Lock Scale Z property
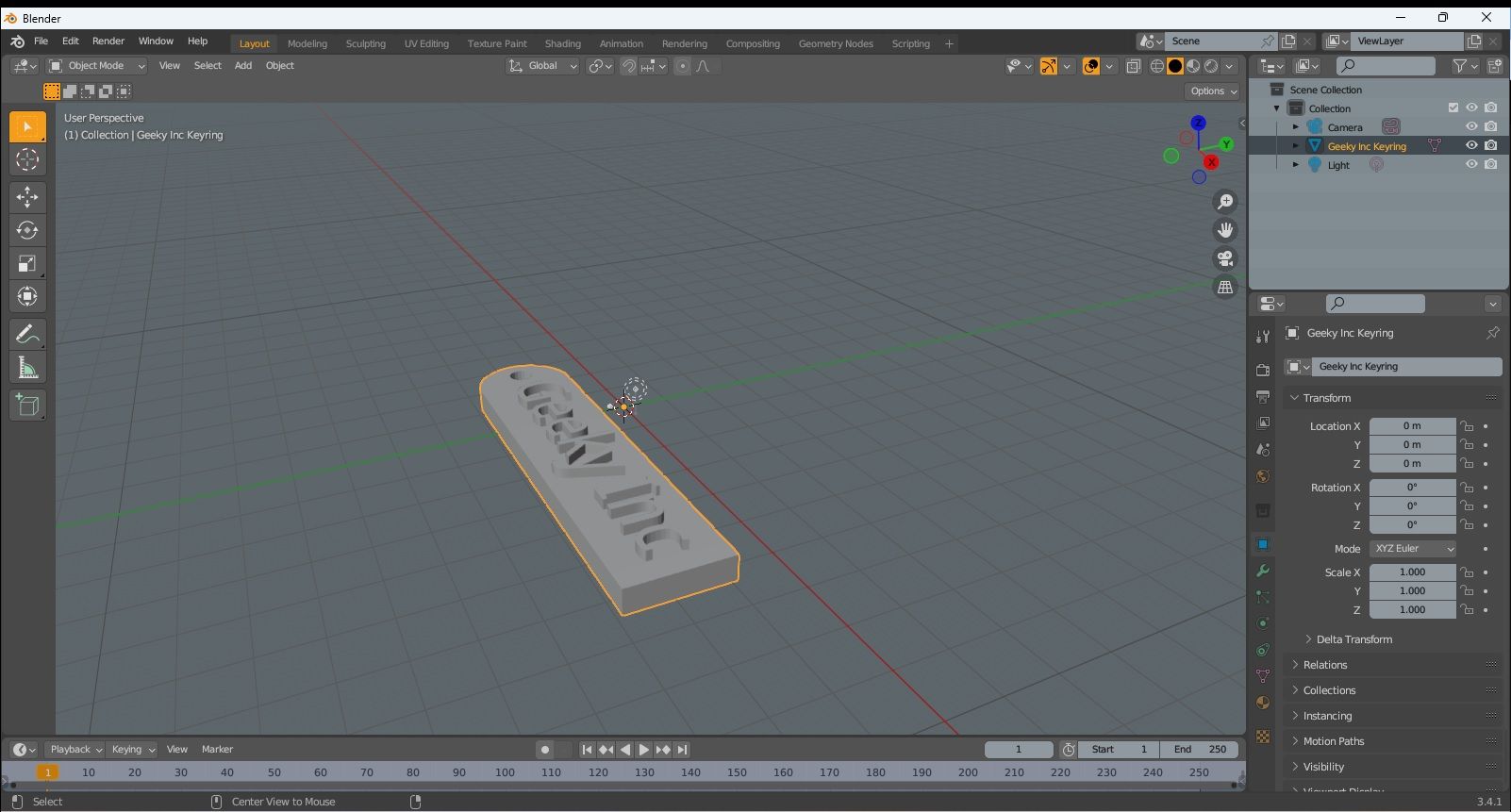The image size is (1511, 812). tap(1467, 610)
